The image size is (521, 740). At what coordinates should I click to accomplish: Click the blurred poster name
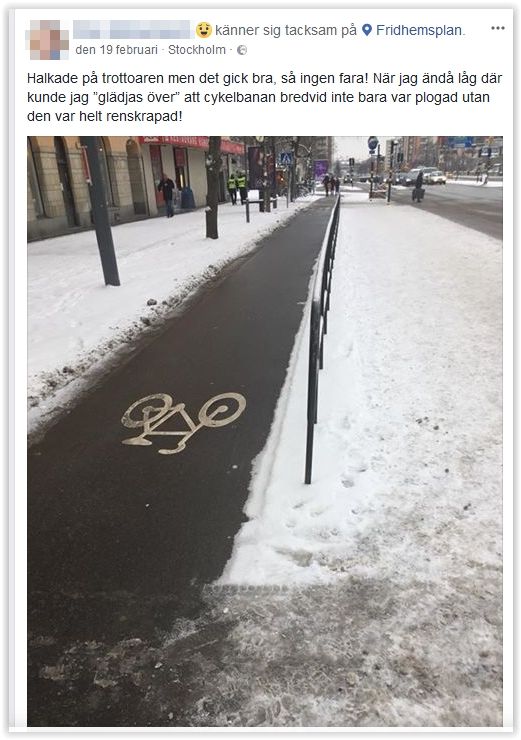tap(132, 30)
